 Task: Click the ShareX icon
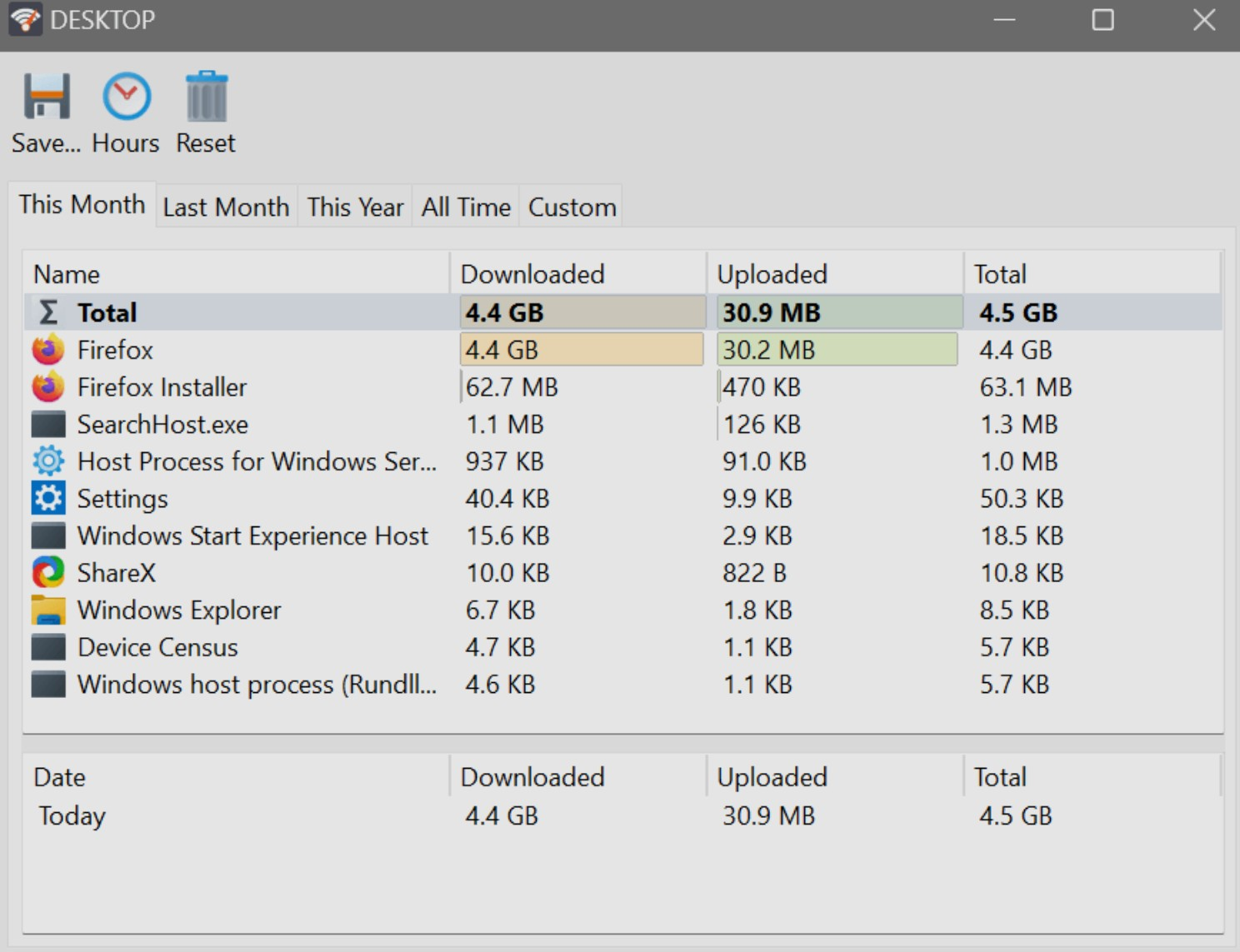48,572
